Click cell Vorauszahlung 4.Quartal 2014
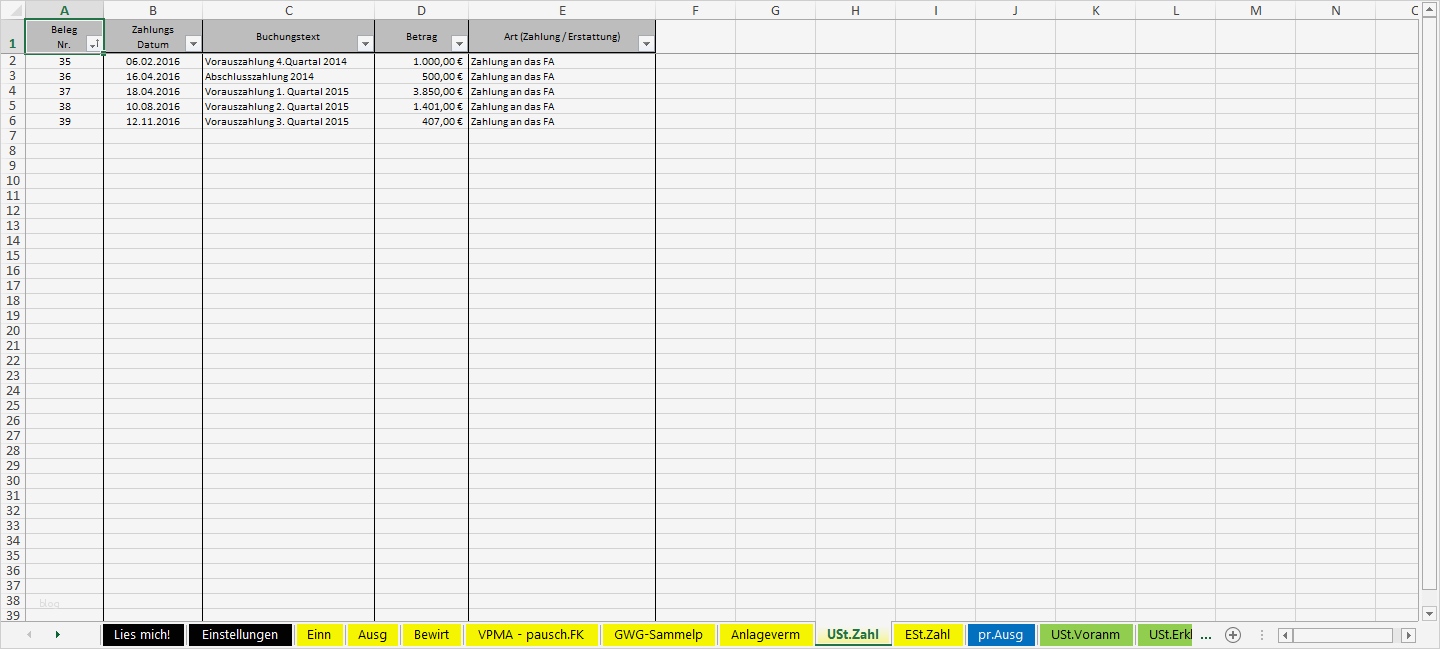The image size is (1440, 649). pos(289,61)
